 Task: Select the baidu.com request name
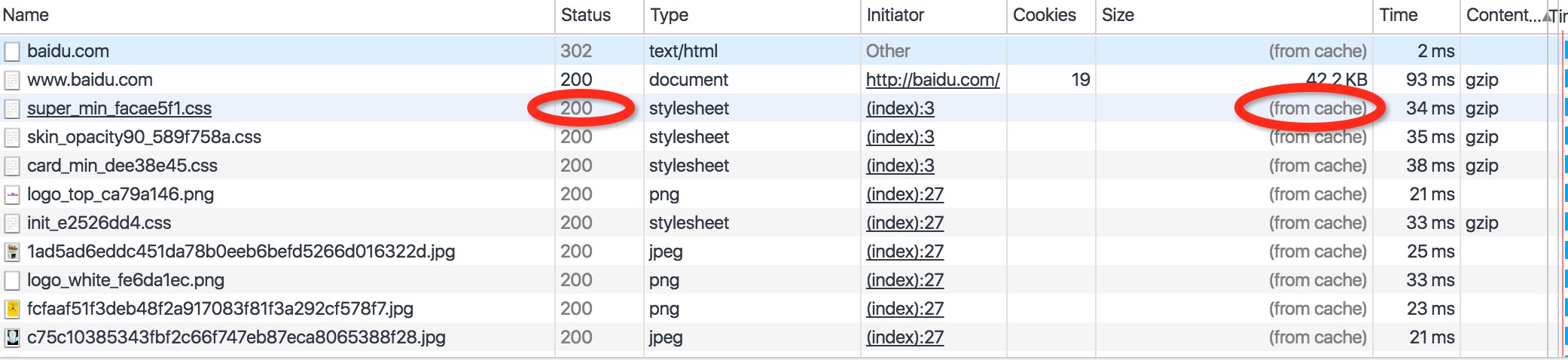[x=68, y=51]
